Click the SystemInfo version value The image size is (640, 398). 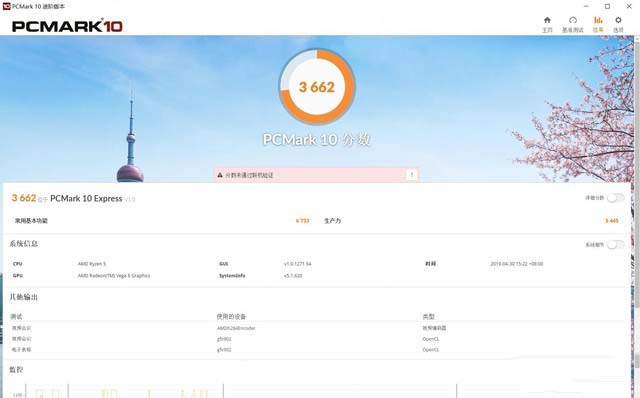click(x=293, y=276)
